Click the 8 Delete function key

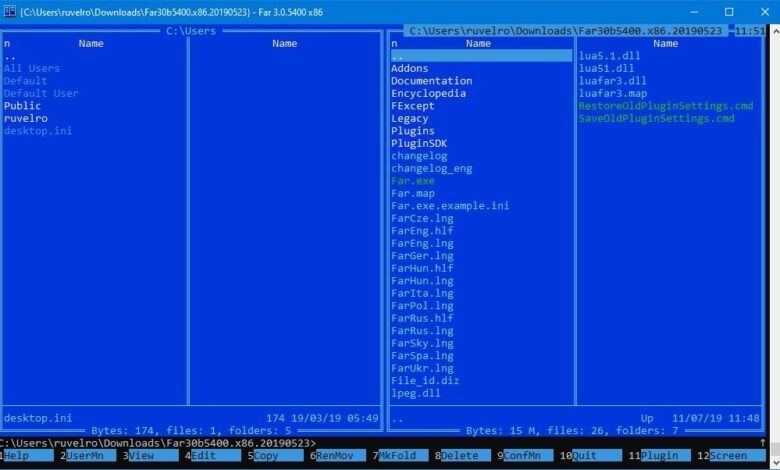coord(463,456)
